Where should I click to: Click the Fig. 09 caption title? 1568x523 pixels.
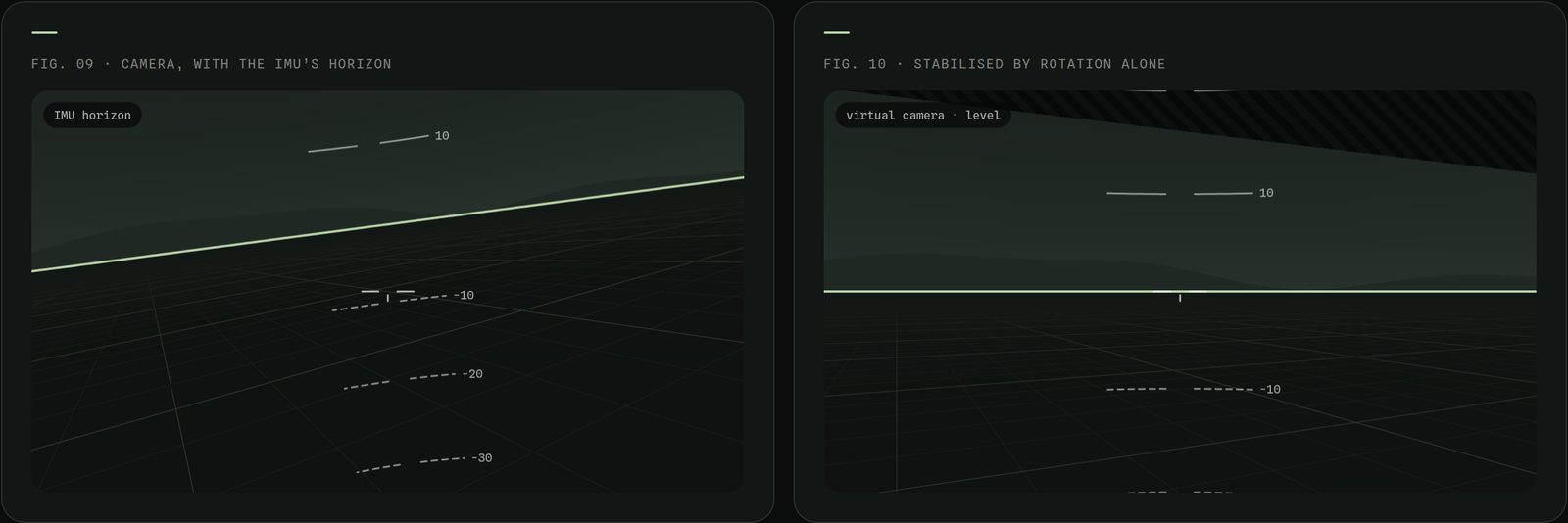click(x=212, y=64)
